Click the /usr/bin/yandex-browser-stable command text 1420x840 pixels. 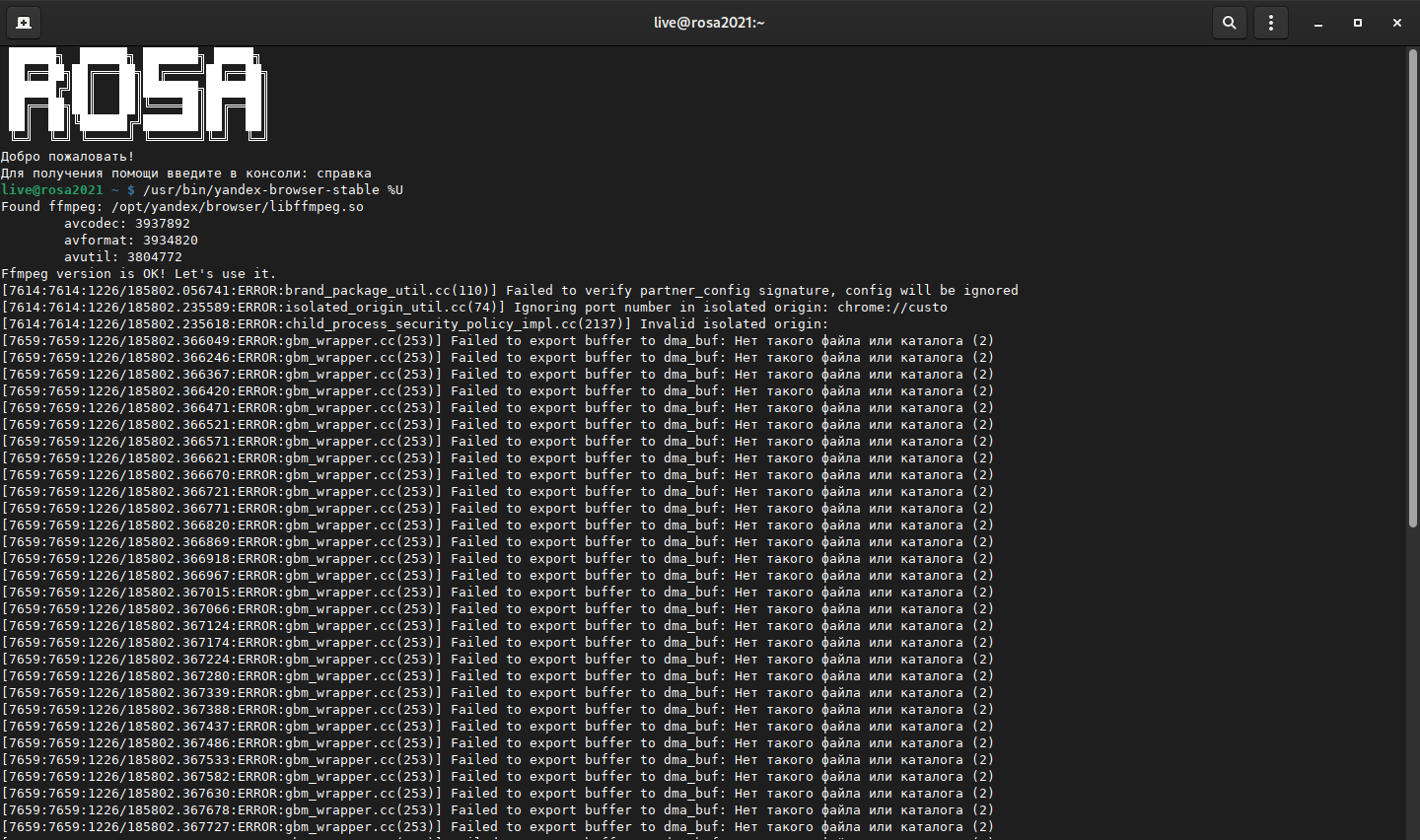point(260,190)
